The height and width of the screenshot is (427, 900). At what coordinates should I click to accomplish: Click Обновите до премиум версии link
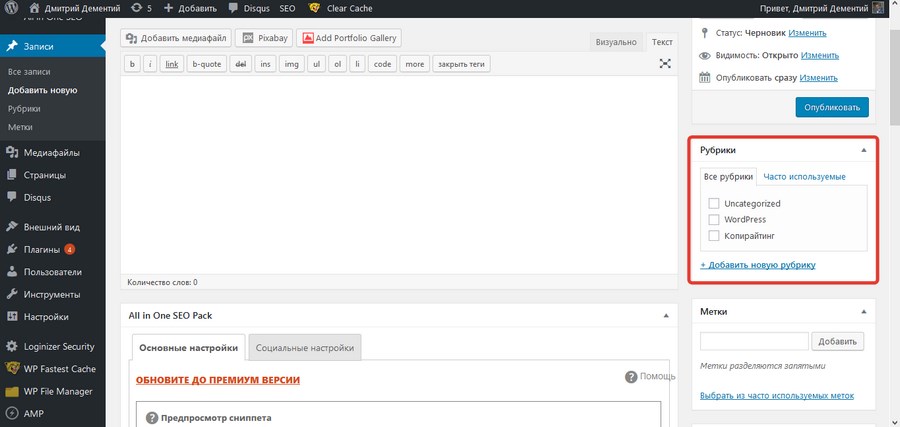pyautogui.click(x=218, y=380)
